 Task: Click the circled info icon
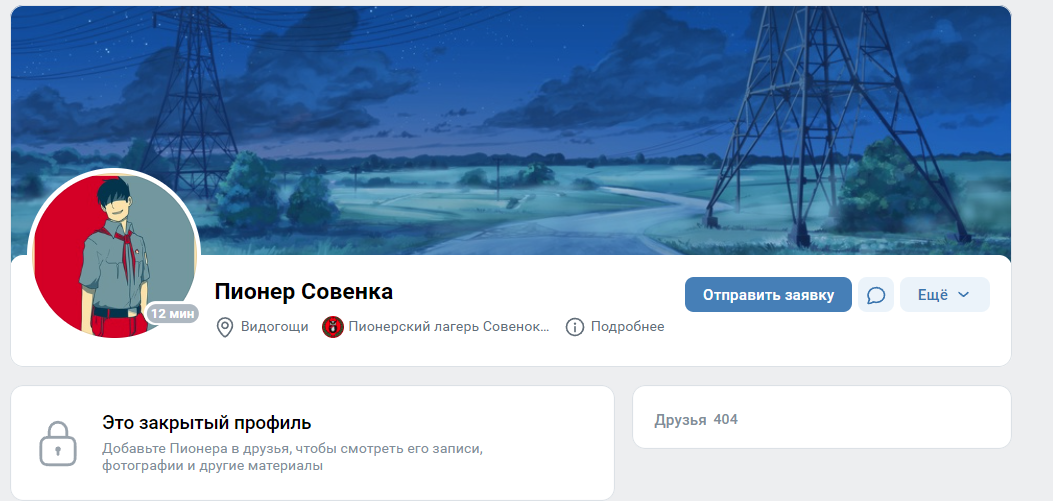tap(575, 327)
